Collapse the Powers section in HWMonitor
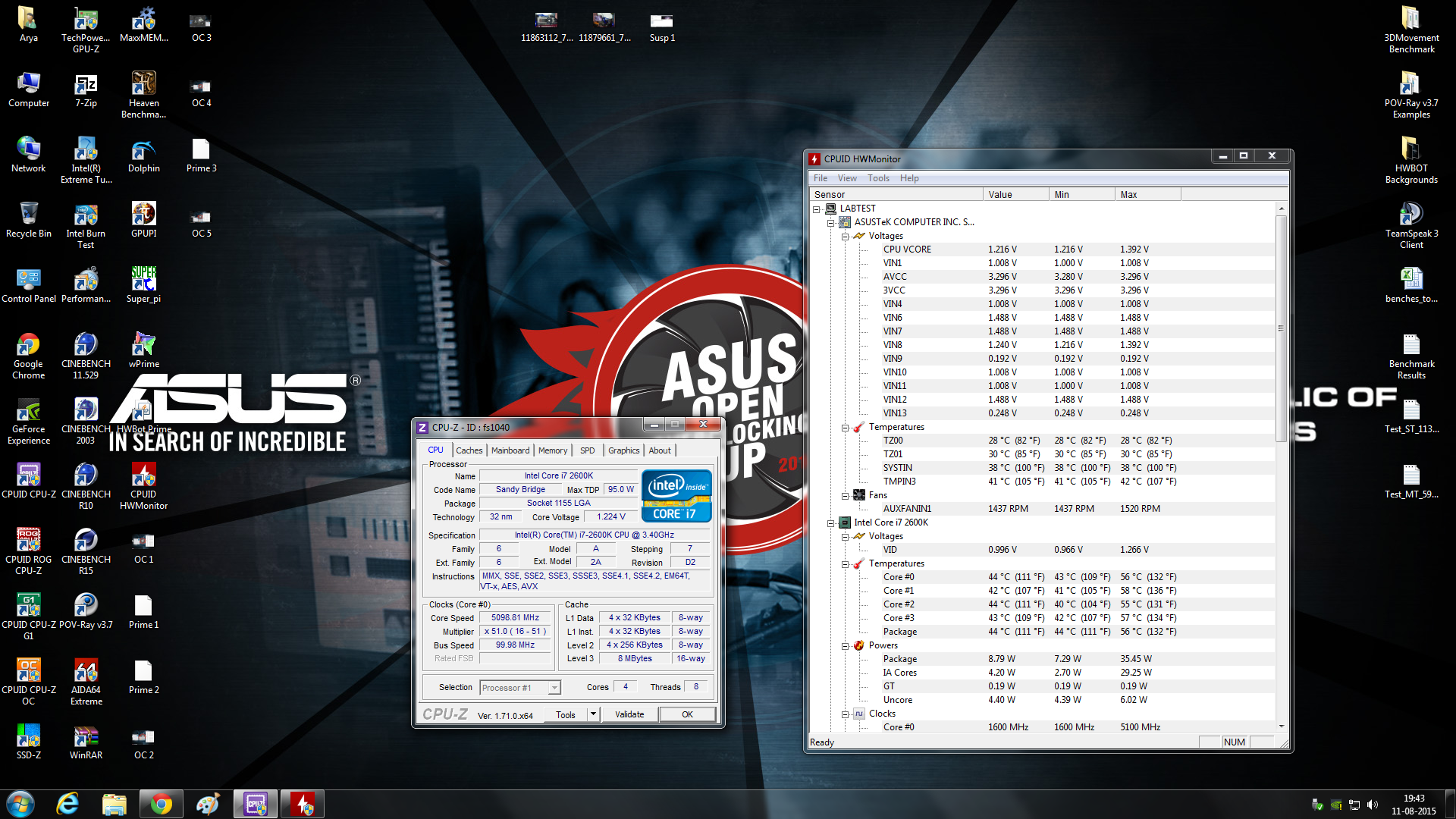This screenshot has width=1456, height=819. (845, 645)
